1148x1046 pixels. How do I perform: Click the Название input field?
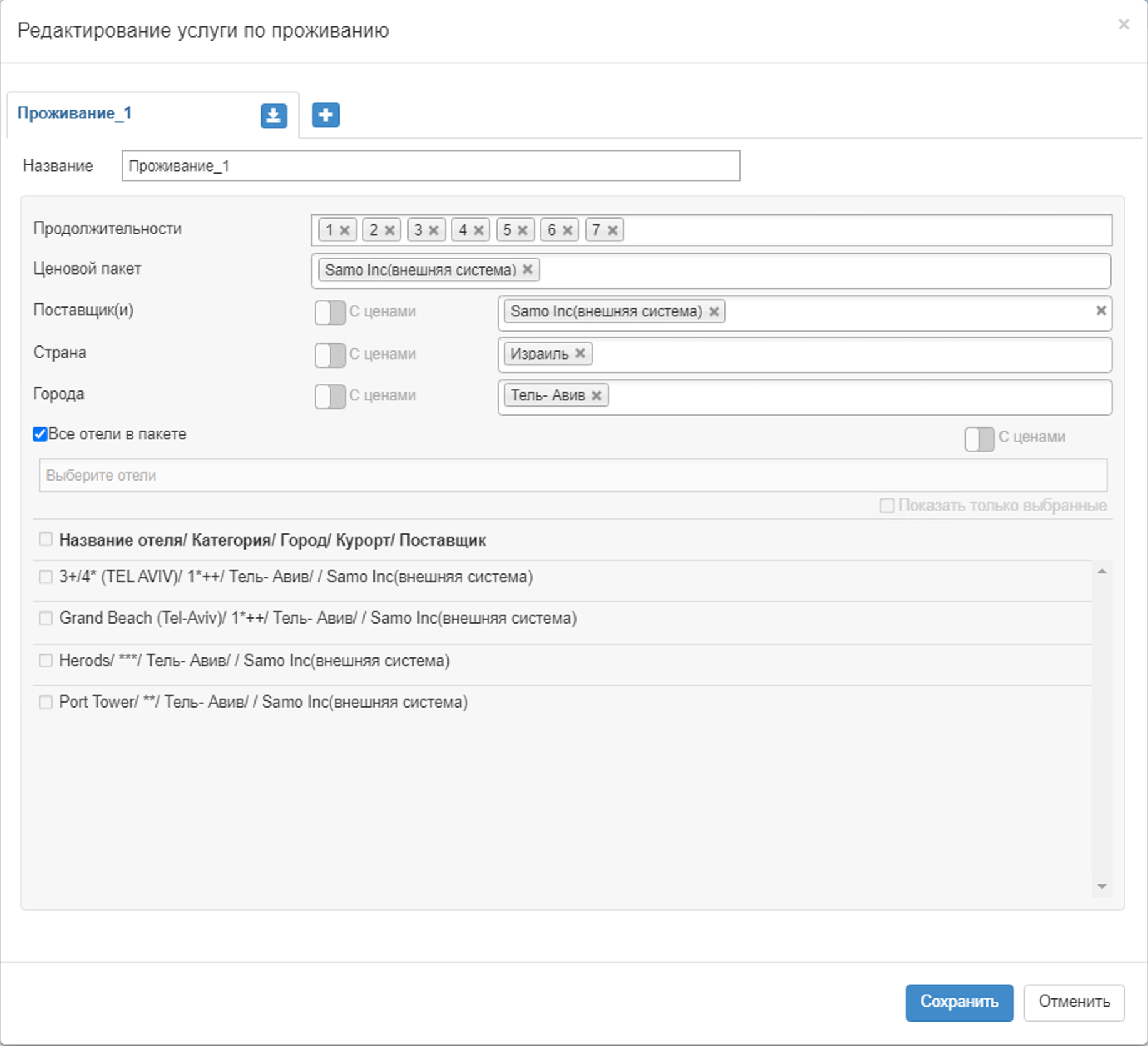pyautogui.click(x=430, y=166)
